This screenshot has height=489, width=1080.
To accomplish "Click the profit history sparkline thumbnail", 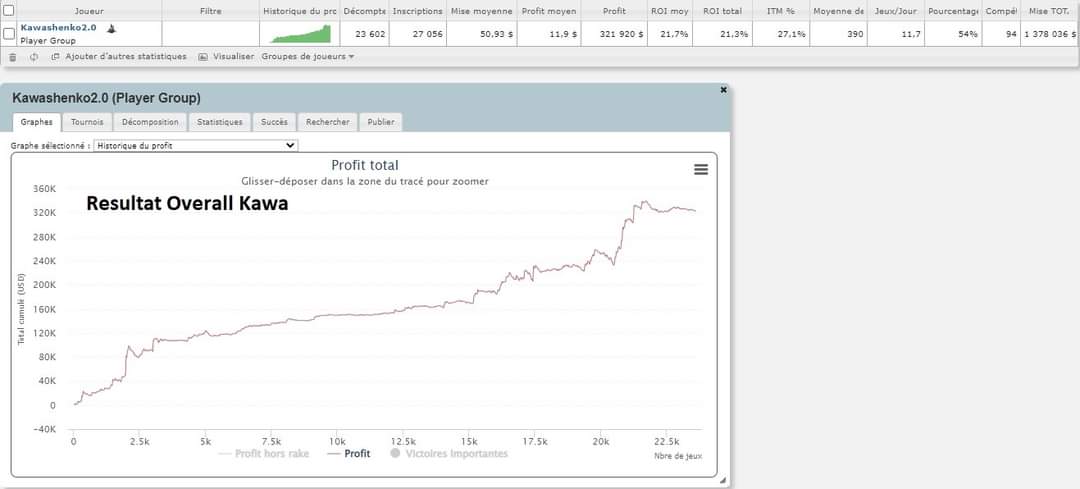I will point(300,34).
